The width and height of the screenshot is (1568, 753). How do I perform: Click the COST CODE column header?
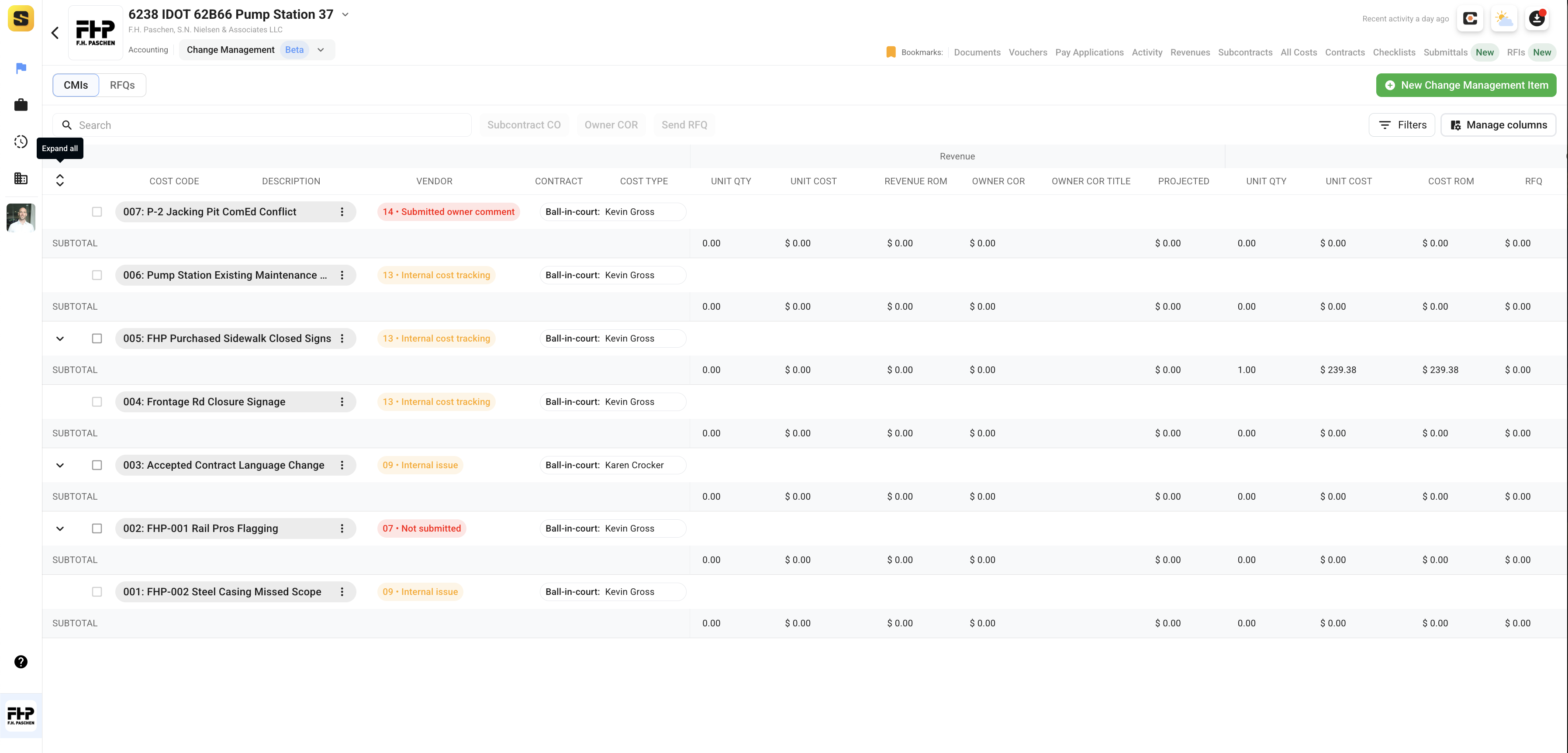(174, 181)
